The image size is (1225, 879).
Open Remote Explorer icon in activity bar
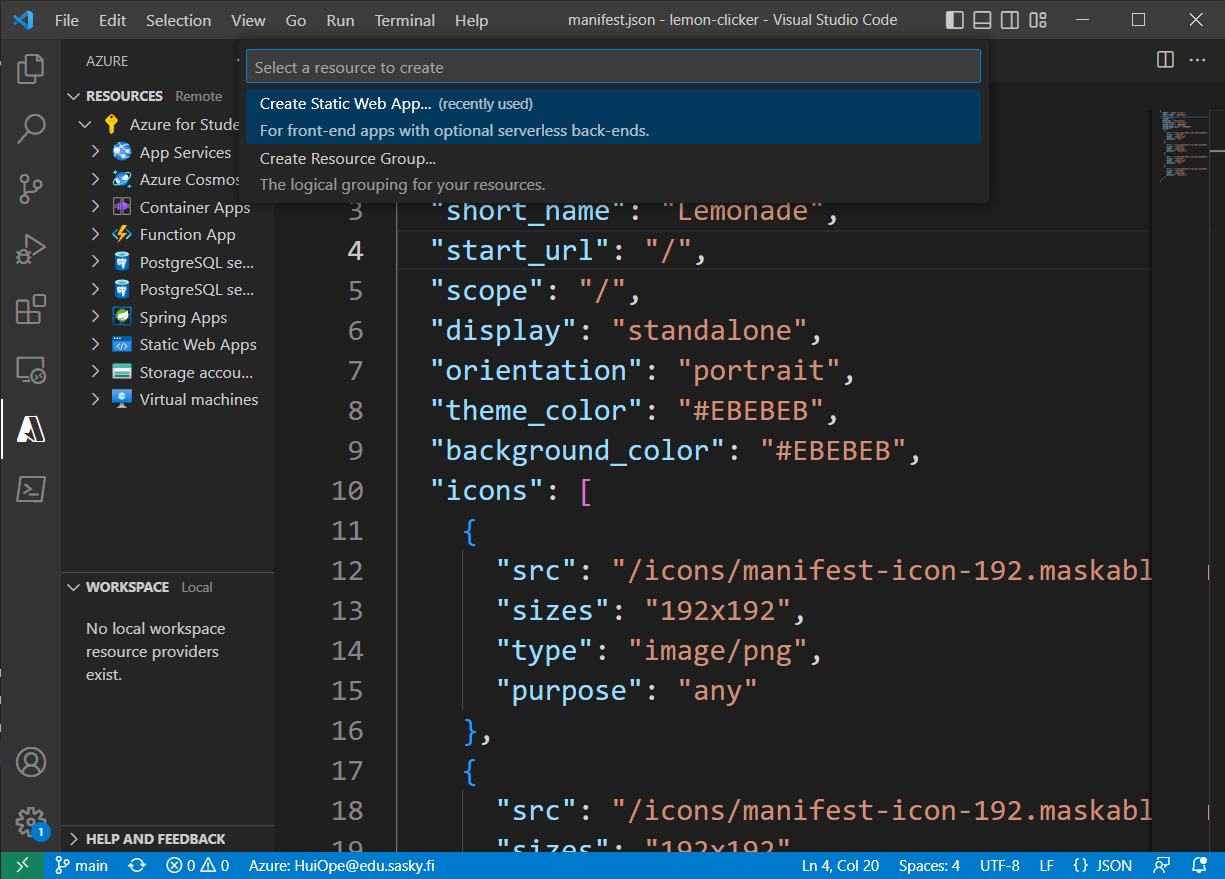click(x=31, y=370)
